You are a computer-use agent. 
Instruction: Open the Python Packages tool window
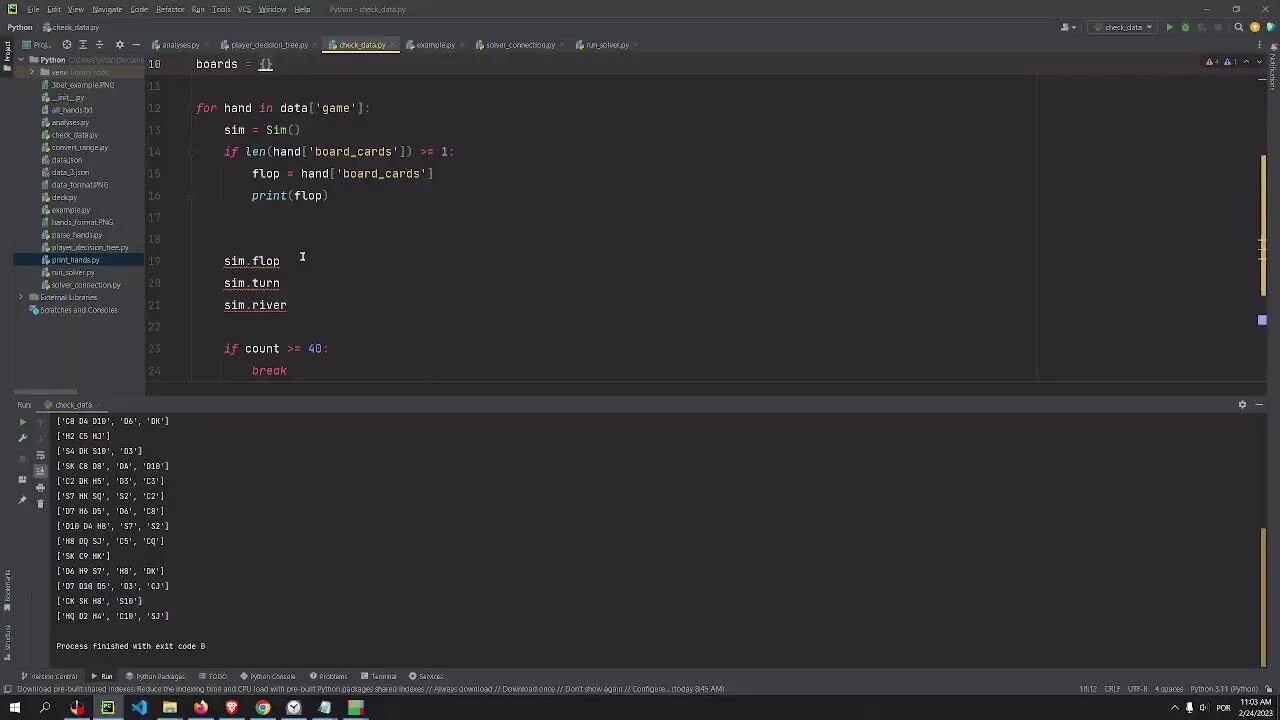point(158,676)
